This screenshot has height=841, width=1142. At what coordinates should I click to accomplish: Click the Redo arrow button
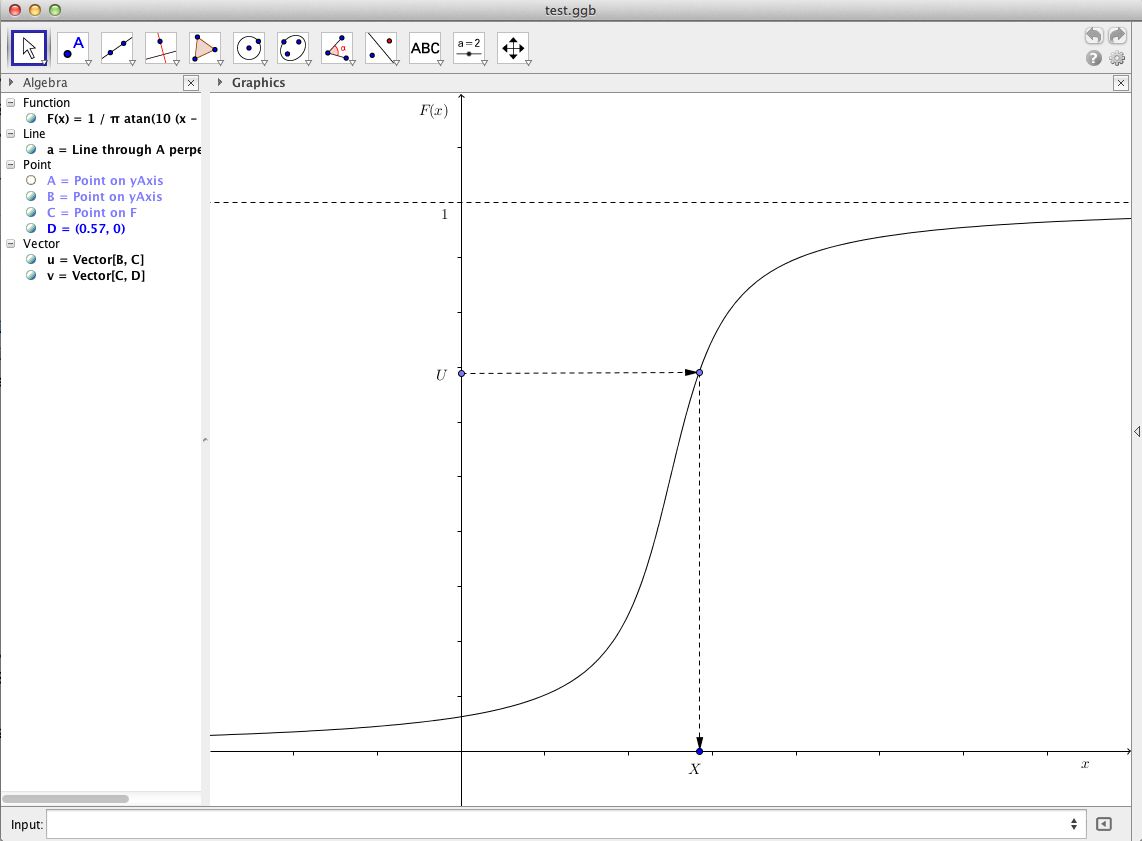[x=1117, y=36]
